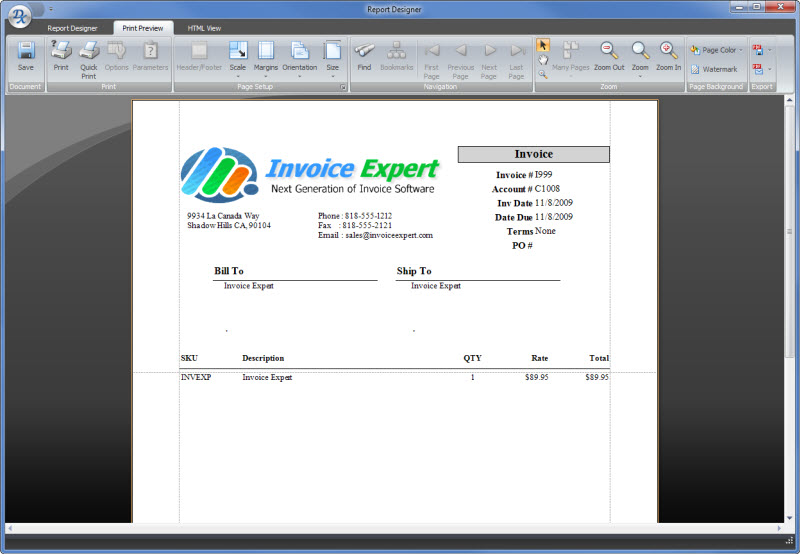Click account number C1008
The height and width of the screenshot is (554, 800).
547,189
